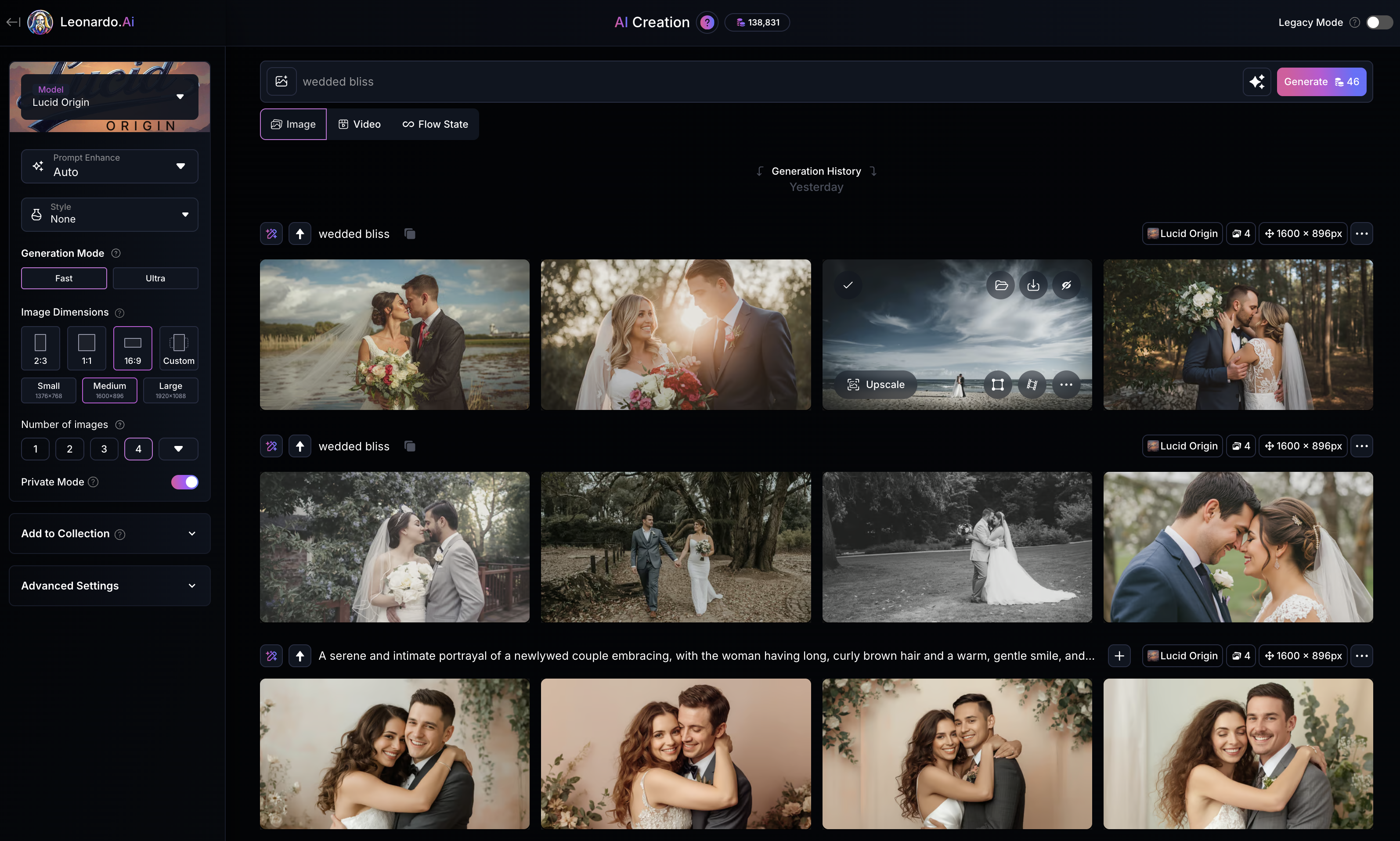The width and height of the screenshot is (1400, 841).
Task: Open the Model Lucid Origin dropdown
Action: coord(109,97)
